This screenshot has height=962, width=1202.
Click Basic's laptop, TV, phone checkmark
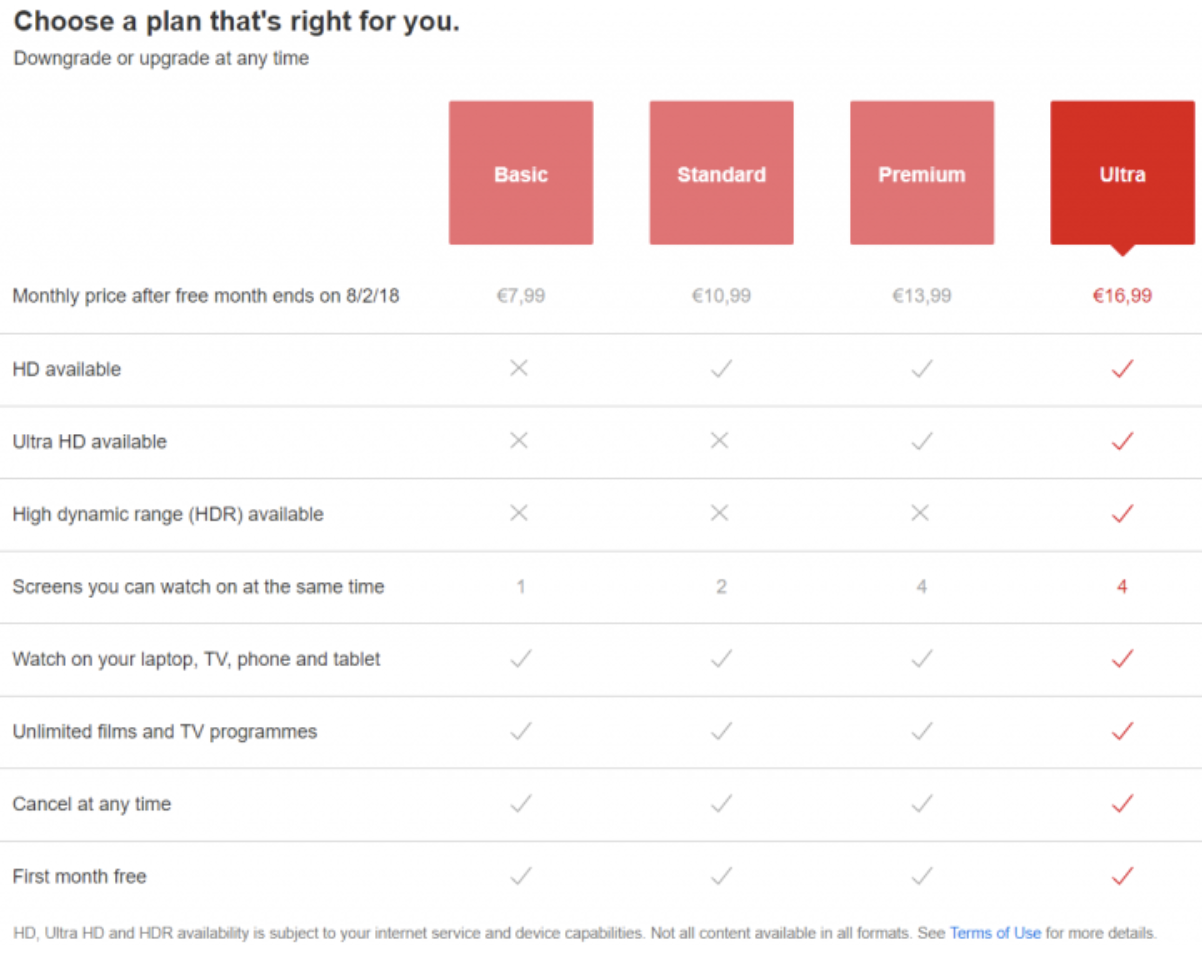point(521,658)
